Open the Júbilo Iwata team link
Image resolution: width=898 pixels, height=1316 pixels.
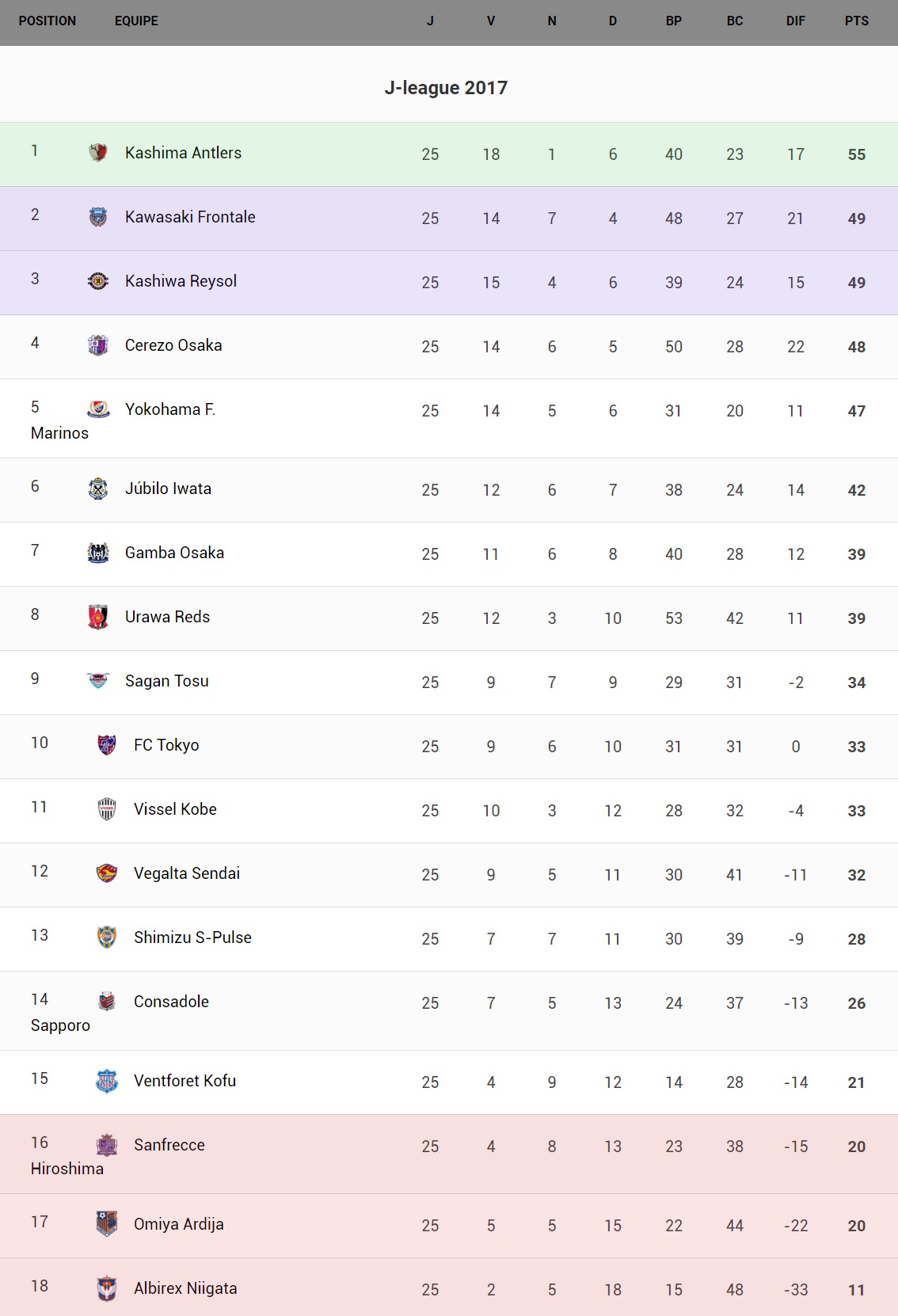[x=168, y=489]
